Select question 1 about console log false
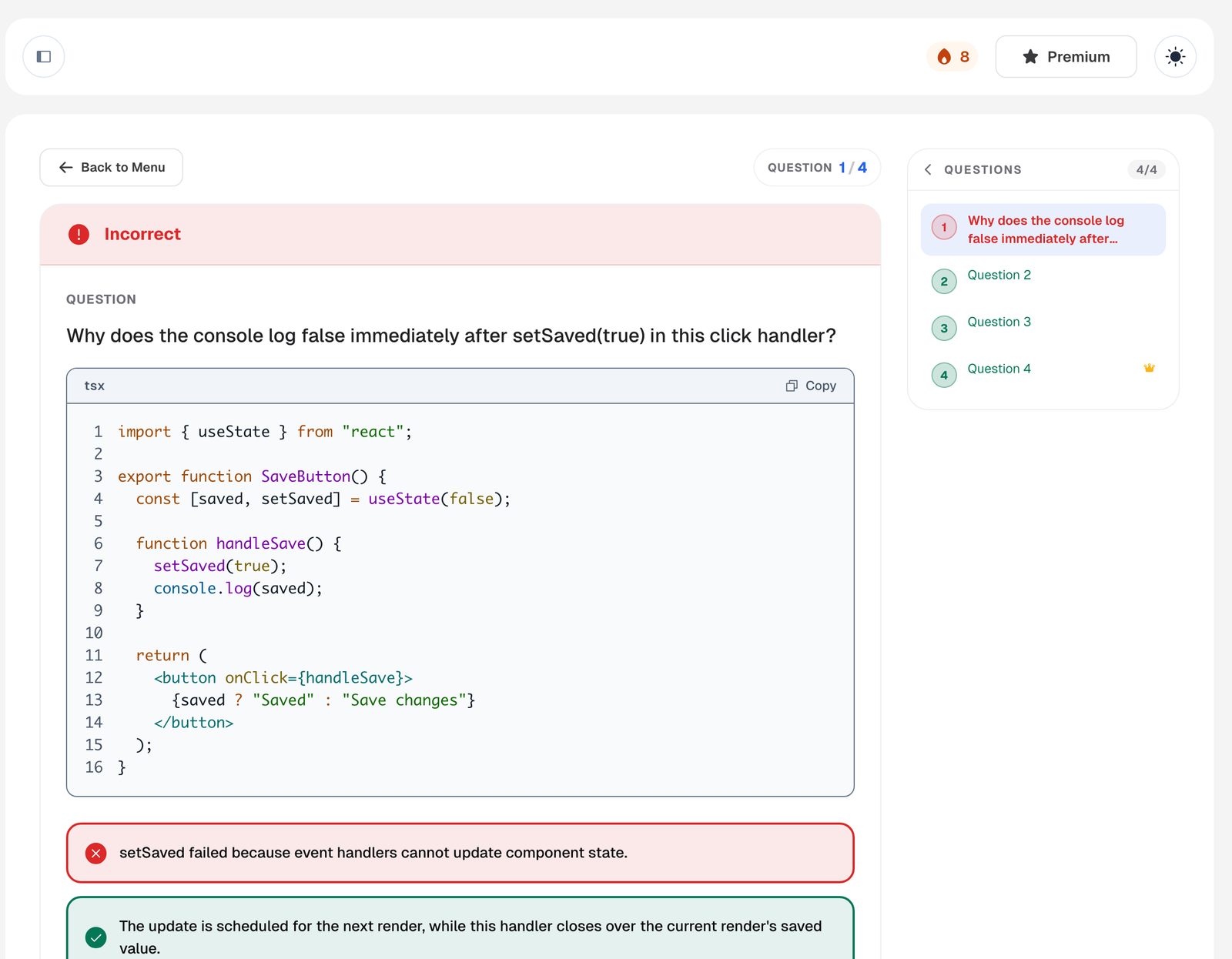The height and width of the screenshot is (959, 1232). pos(1043,229)
